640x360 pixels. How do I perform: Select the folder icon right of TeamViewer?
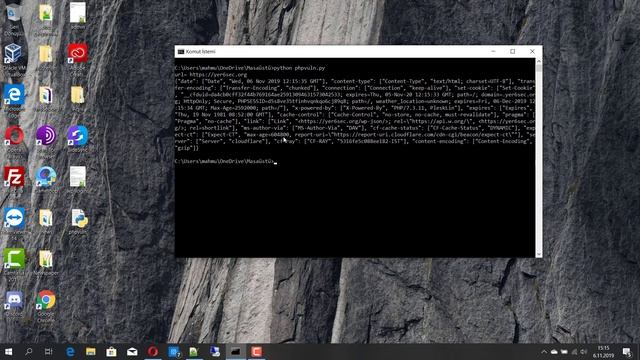coord(46,218)
